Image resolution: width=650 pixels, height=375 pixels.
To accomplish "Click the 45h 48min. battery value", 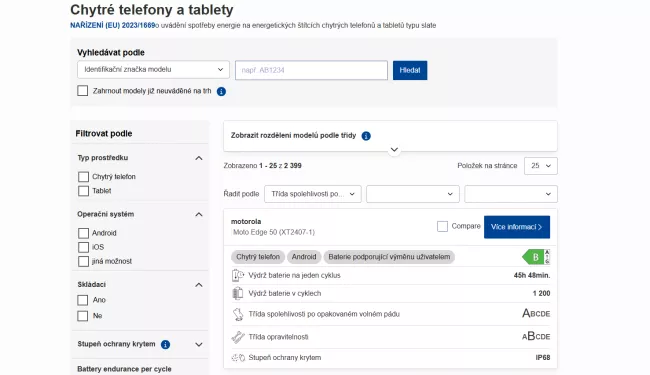I will click(532, 276).
